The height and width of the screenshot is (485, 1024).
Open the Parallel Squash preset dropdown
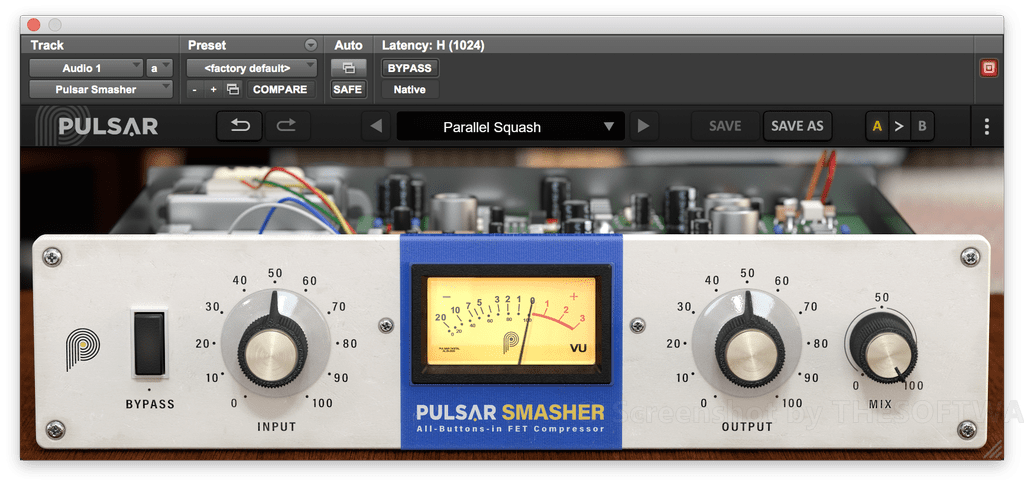[510, 127]
